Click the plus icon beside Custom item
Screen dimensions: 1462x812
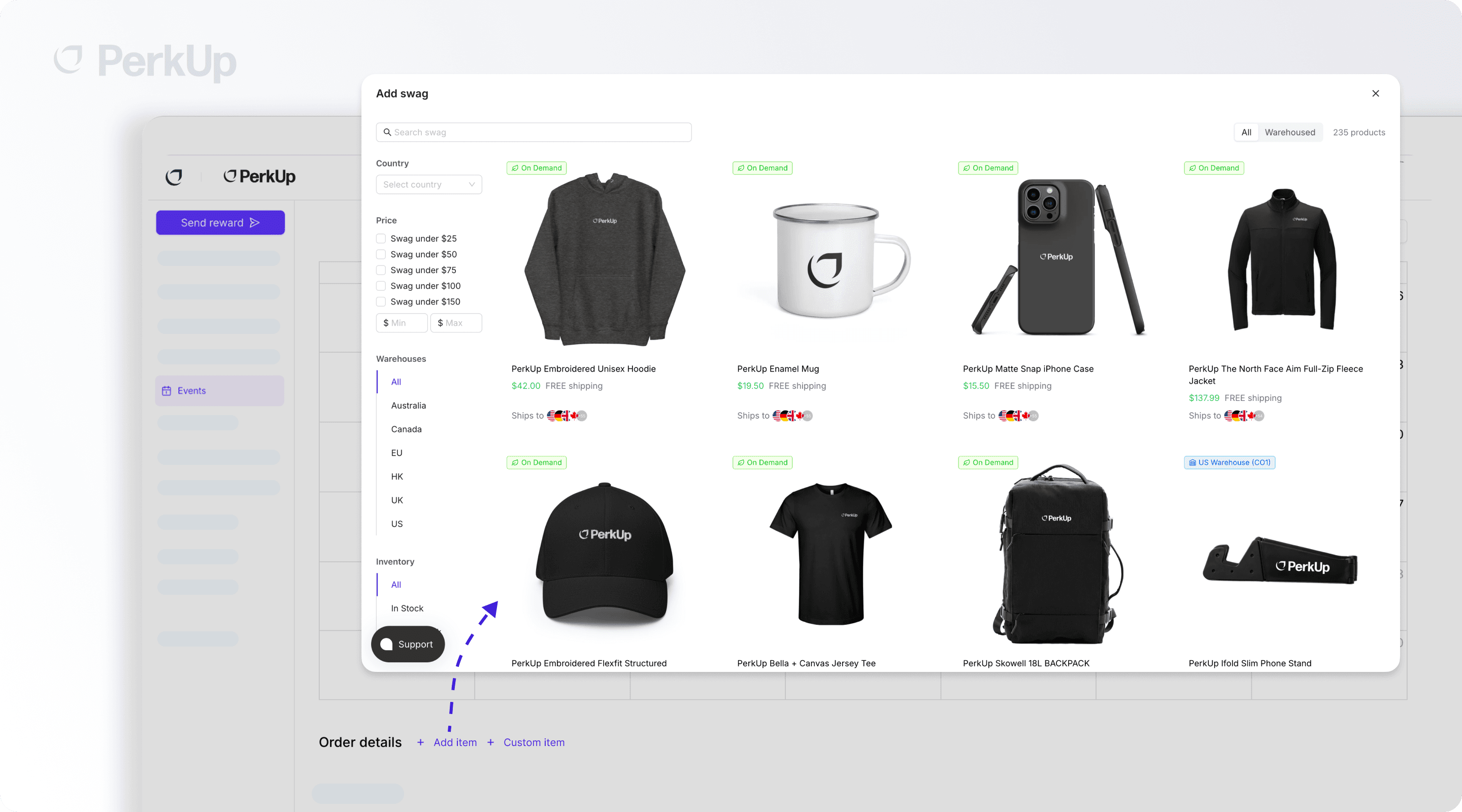490,742
